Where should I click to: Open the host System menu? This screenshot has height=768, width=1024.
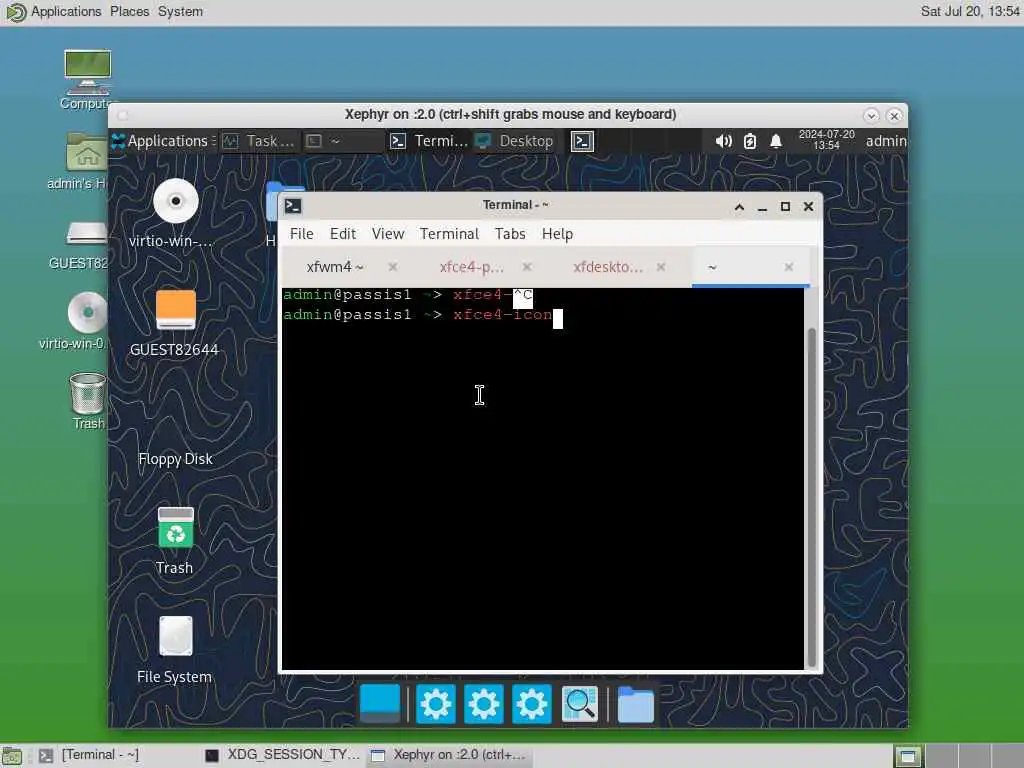tap(180, 12)
